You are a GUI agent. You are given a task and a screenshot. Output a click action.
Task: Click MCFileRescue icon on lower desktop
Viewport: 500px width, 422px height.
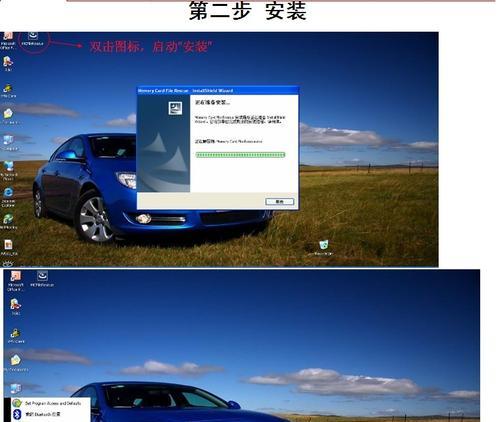[42, 279]
